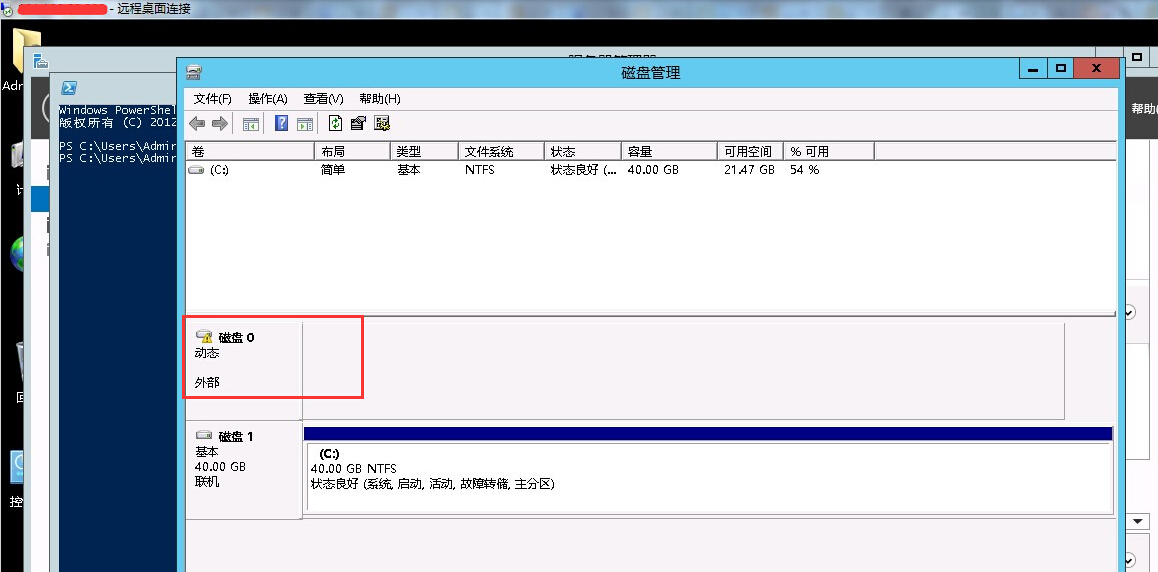Screen dimensions: 1158x572
Task: Open Help via the blue question mark icon
Action: click(281, 123)
